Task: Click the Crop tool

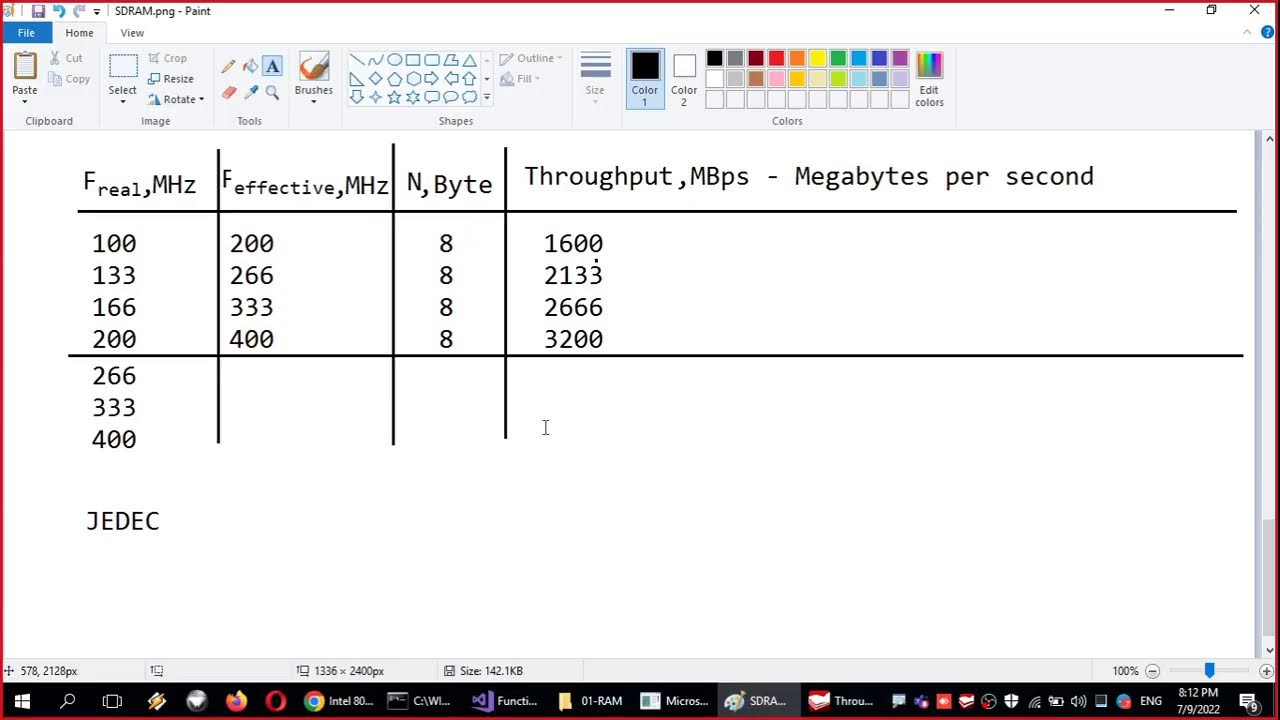Action: tap(167, 58)
